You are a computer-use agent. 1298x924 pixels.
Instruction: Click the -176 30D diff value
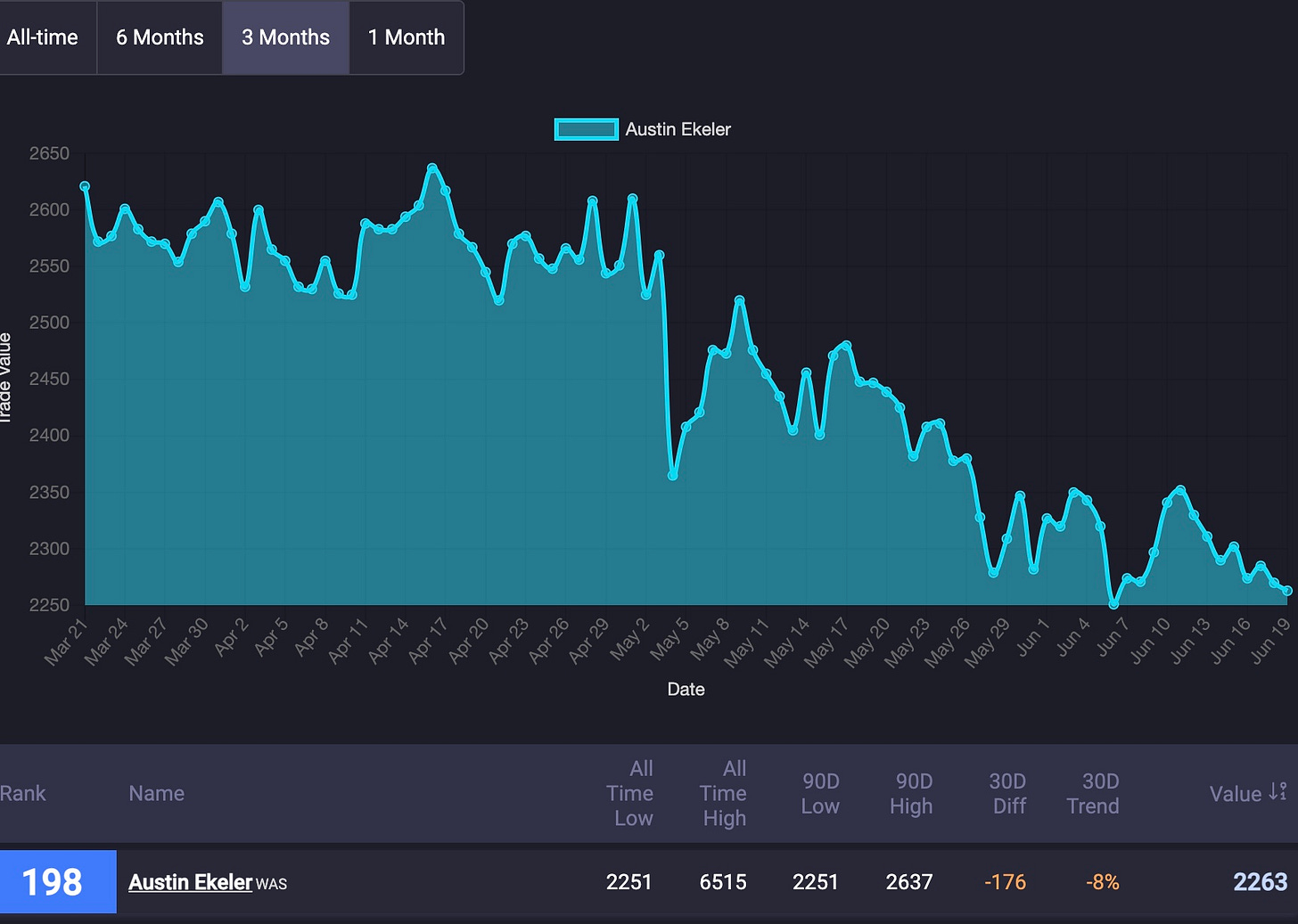click(x=1006, y=882)
